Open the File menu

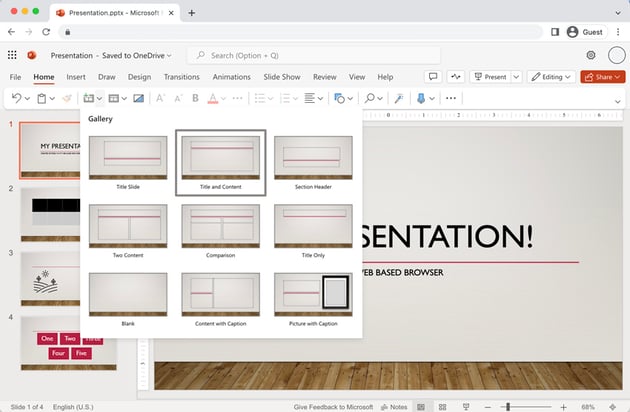tap(15, 76)
